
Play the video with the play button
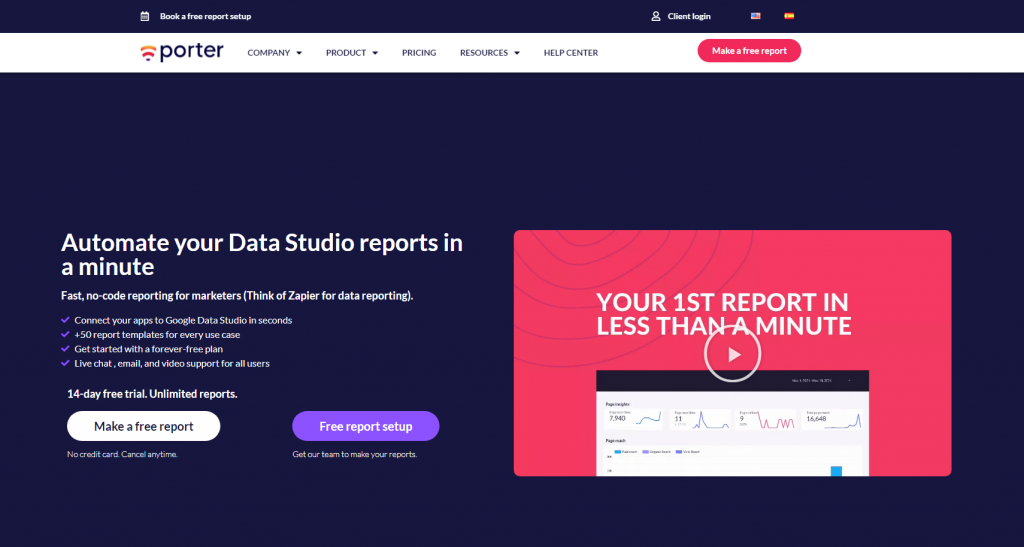[733, 354]
